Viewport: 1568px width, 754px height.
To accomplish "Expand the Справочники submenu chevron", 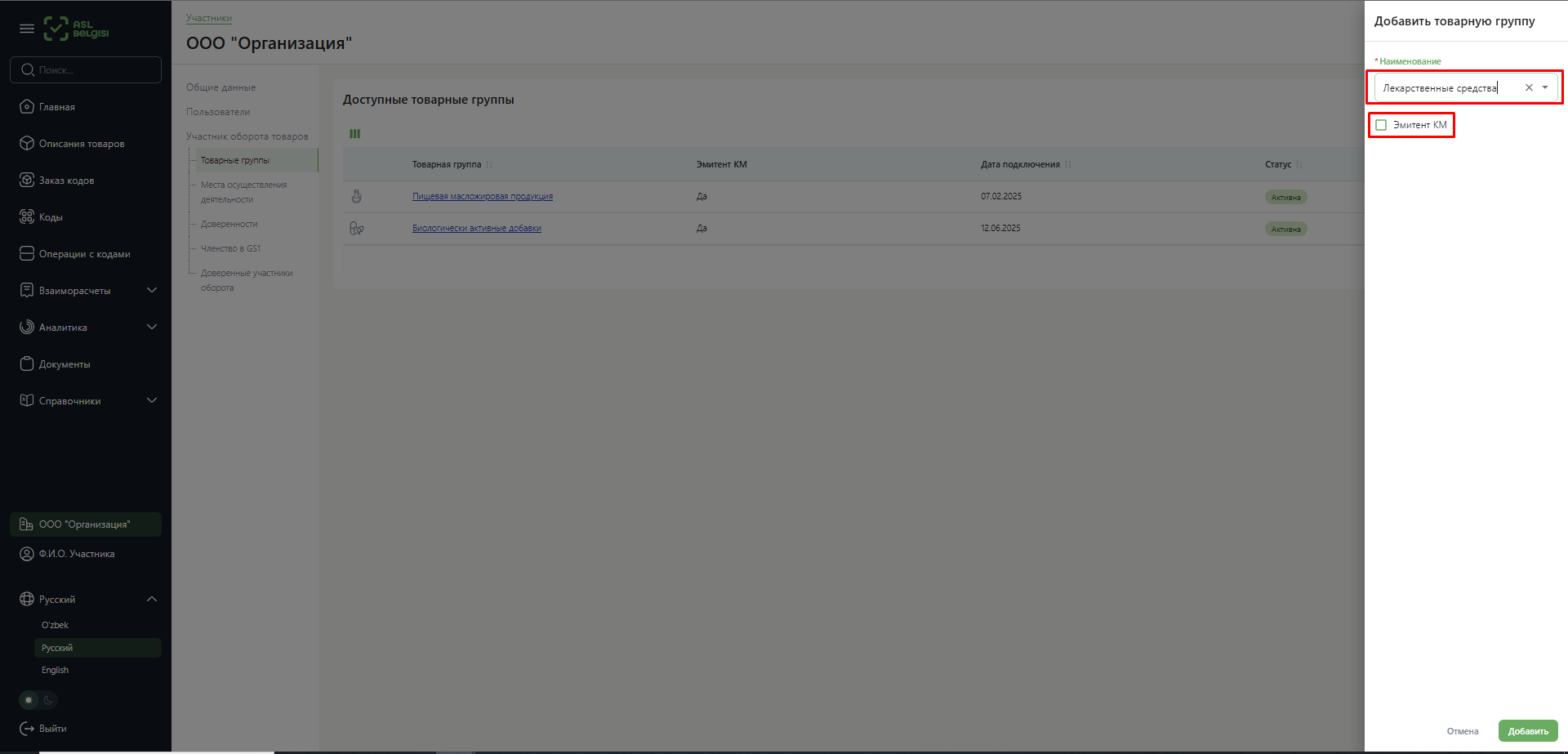I will pyautogui.click(x=152, y=401).
